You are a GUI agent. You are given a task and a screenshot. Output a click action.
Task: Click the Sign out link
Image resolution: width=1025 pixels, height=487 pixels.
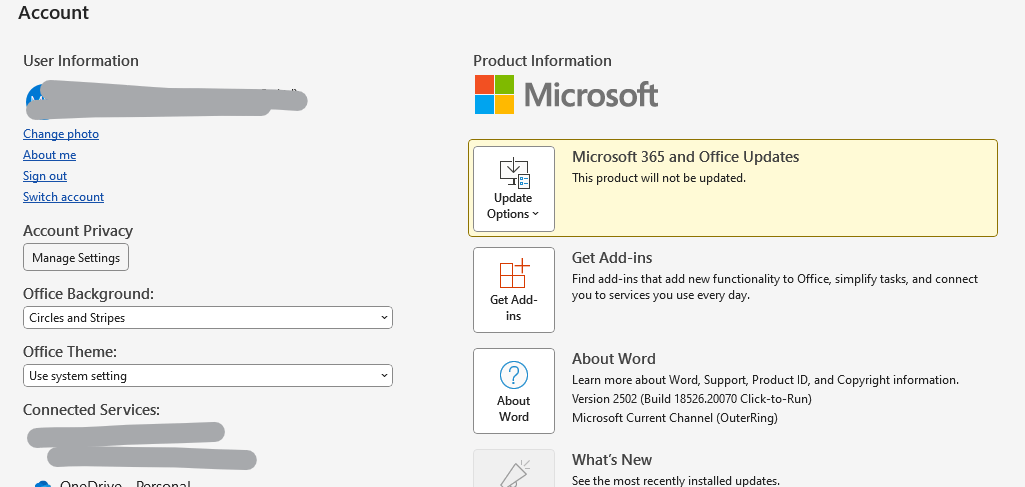[44, 176]
